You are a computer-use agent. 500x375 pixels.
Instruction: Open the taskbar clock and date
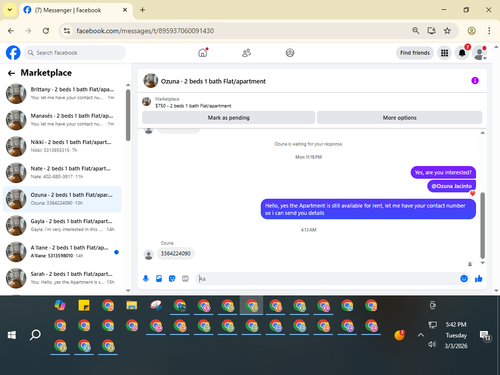(x=456, y=335)
